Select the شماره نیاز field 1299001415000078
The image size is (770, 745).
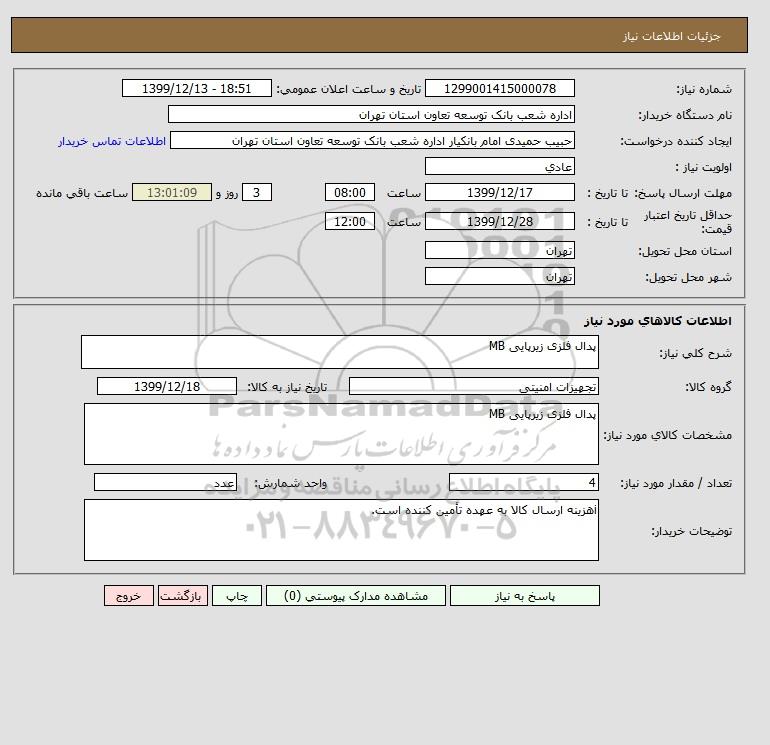500,88
